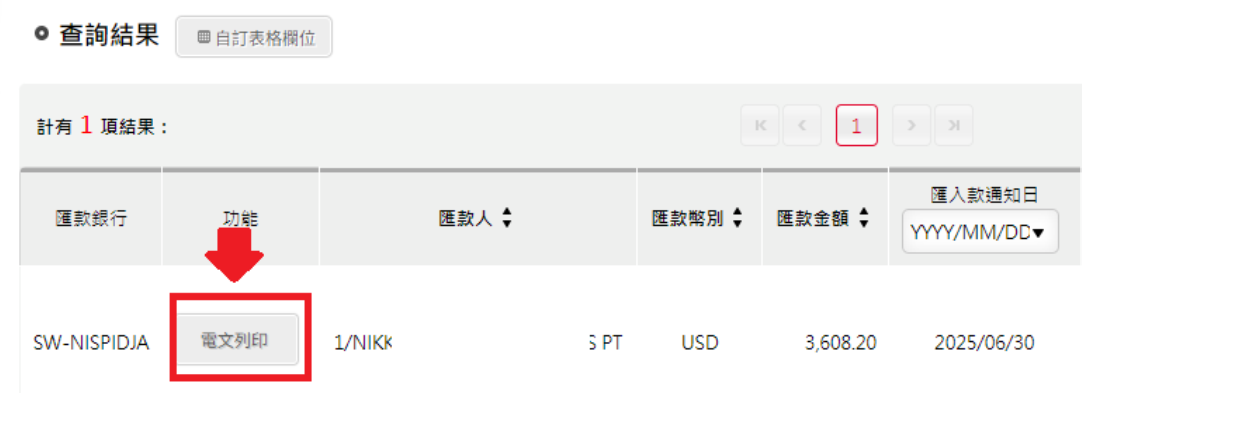Sort by 匯款幣別 using sort arrows
The image size is (1256, 431).
[x=738, y=218]
